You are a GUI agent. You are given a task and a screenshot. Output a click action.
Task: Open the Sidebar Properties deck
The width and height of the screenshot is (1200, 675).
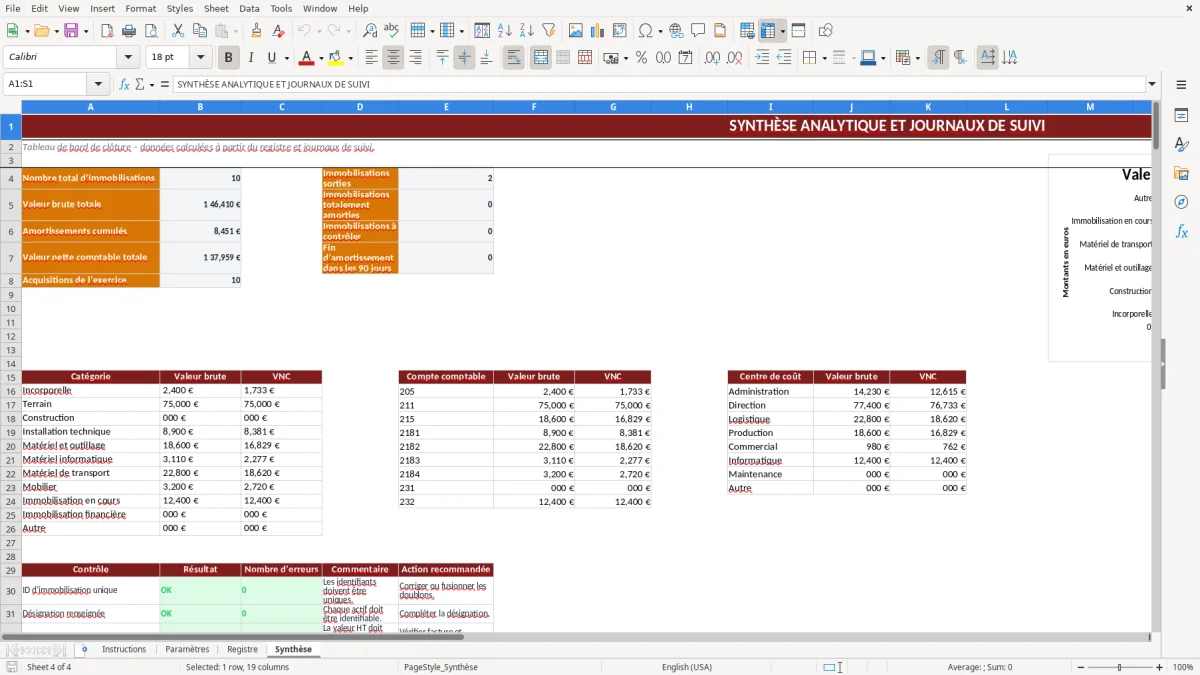(x=1181, y=116)
